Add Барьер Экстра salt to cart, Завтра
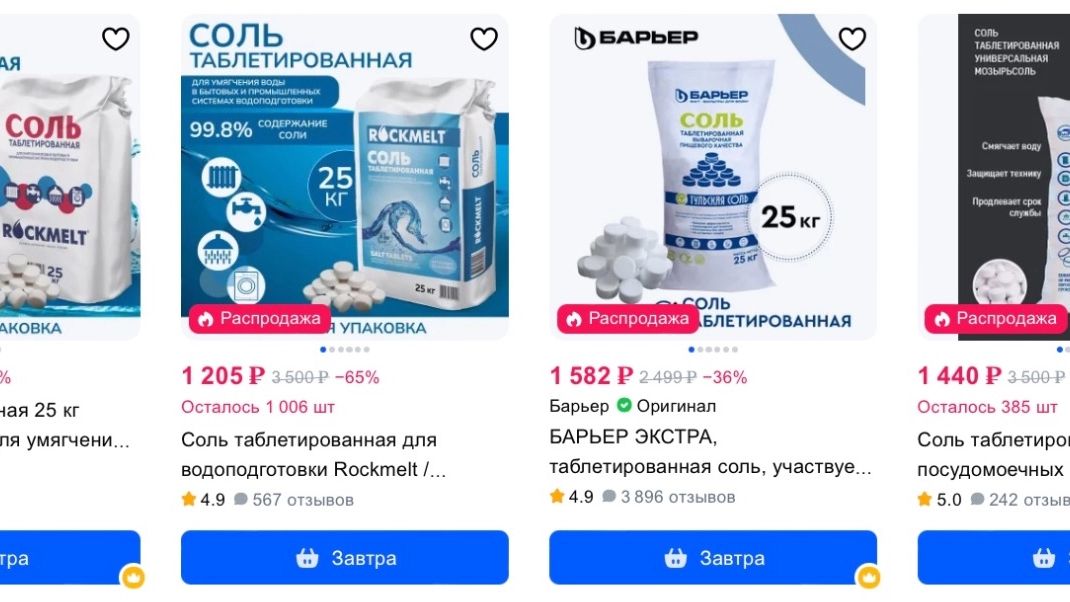Image resolution: width=1070 pixels, height=602 pixels. coord(713,558)
